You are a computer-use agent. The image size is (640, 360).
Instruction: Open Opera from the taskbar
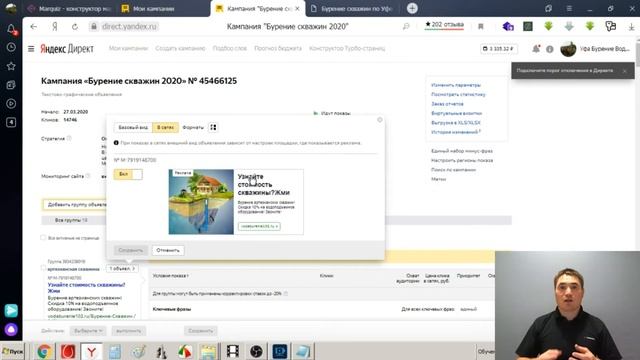click(x=68, y=351)
